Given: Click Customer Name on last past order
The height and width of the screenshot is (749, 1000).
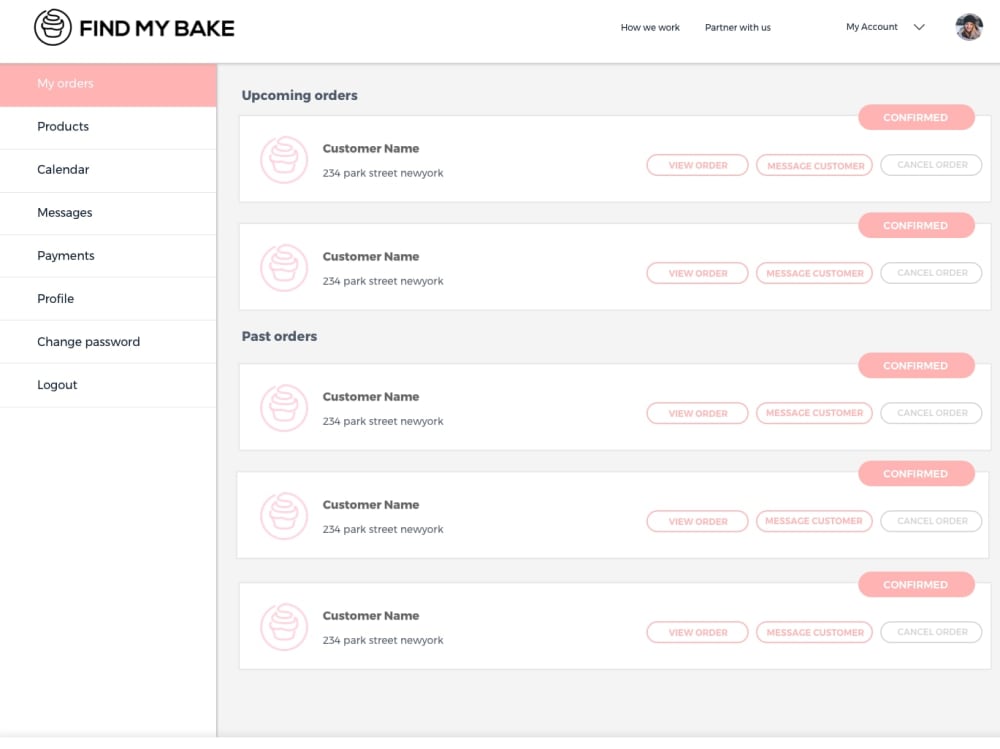Looking at the screenshot, I should (x=371, y=616).
